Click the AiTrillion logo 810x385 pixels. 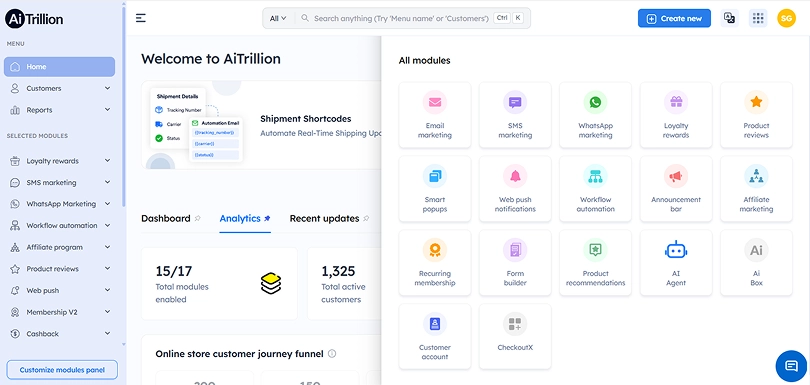34,20
